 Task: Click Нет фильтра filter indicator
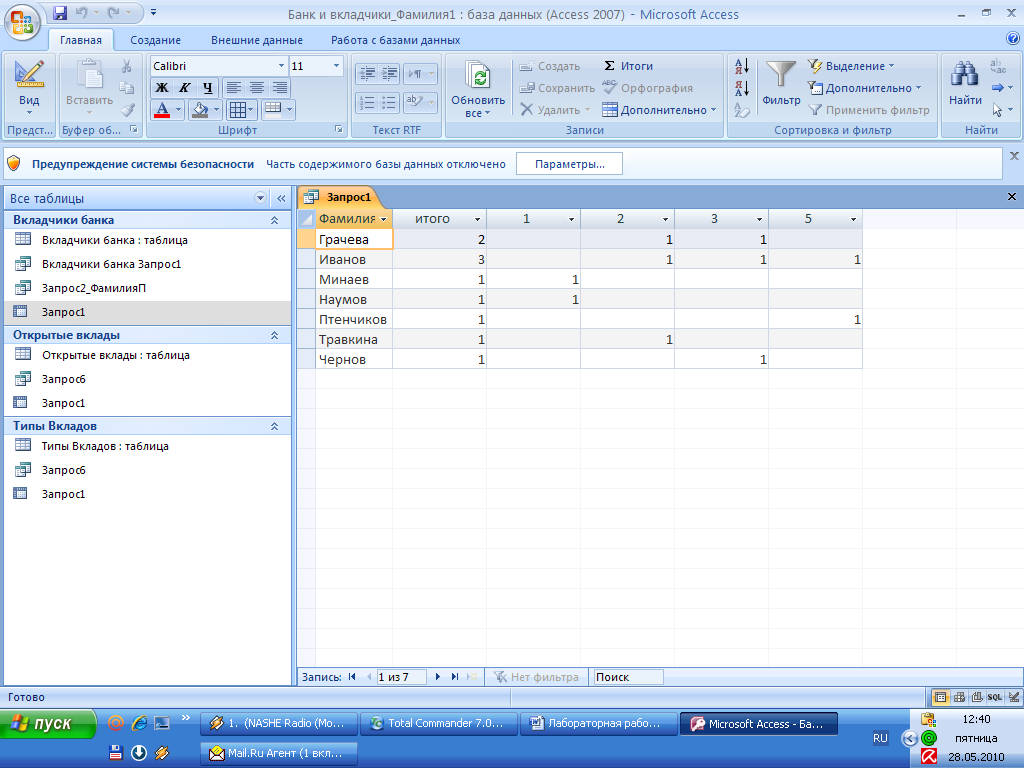[x=536, y=677]
